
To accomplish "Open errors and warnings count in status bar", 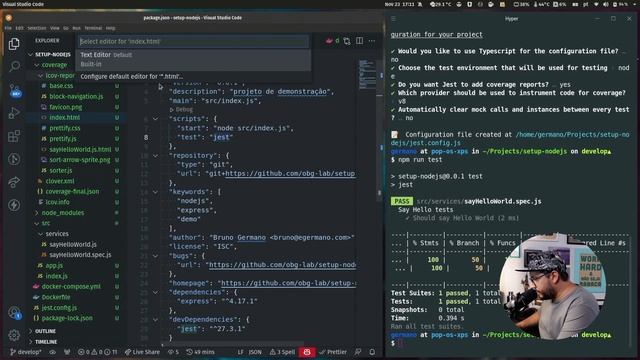I will [97, 352].
